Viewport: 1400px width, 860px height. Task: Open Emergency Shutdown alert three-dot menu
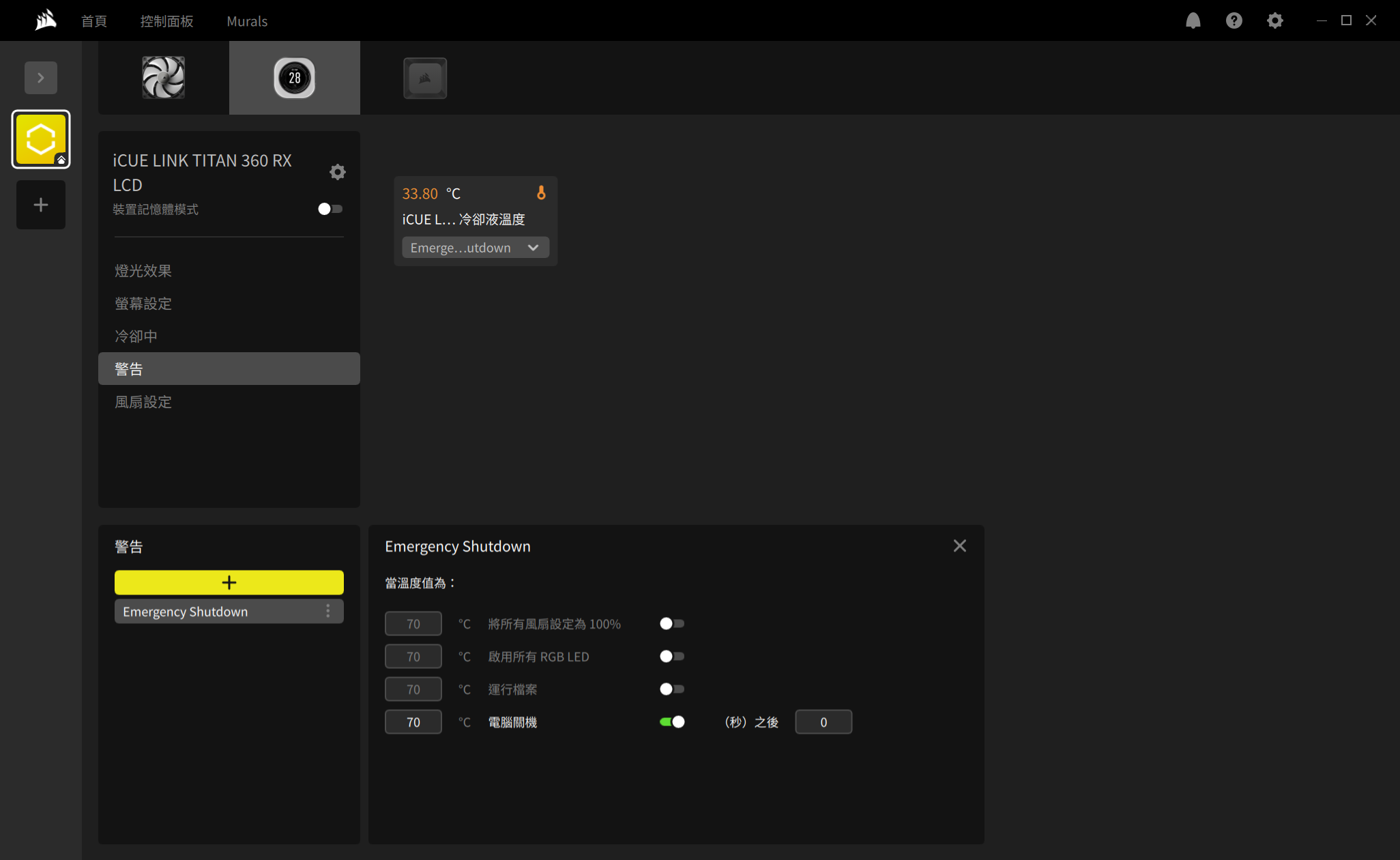327,611
